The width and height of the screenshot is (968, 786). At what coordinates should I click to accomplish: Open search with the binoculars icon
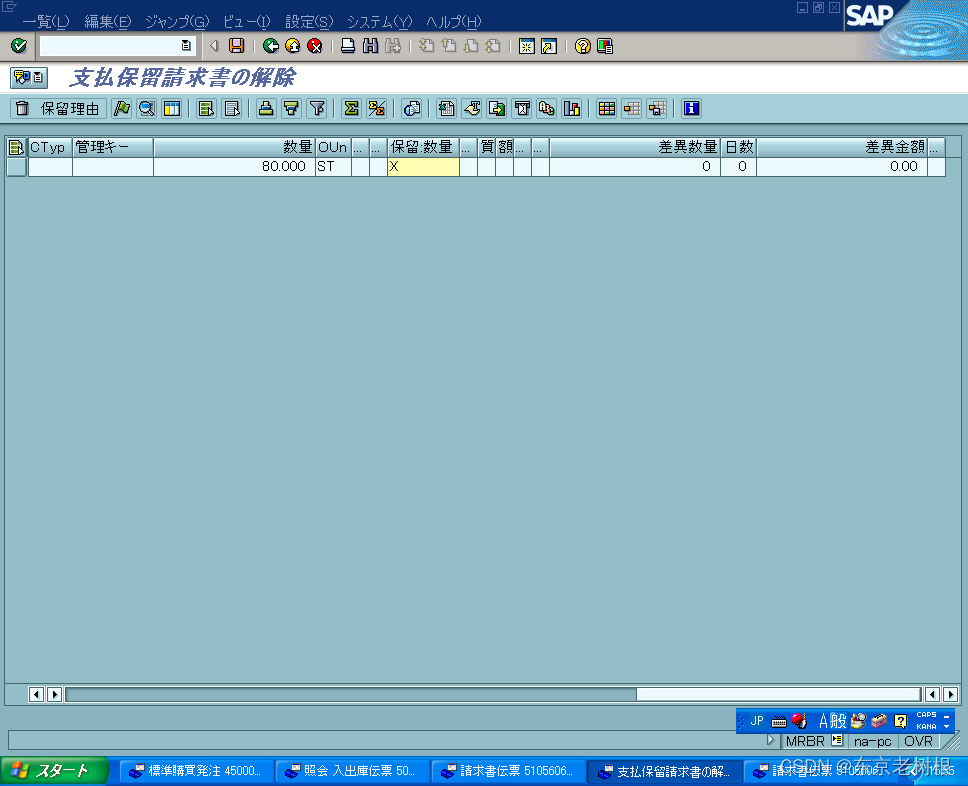point(370,45)
